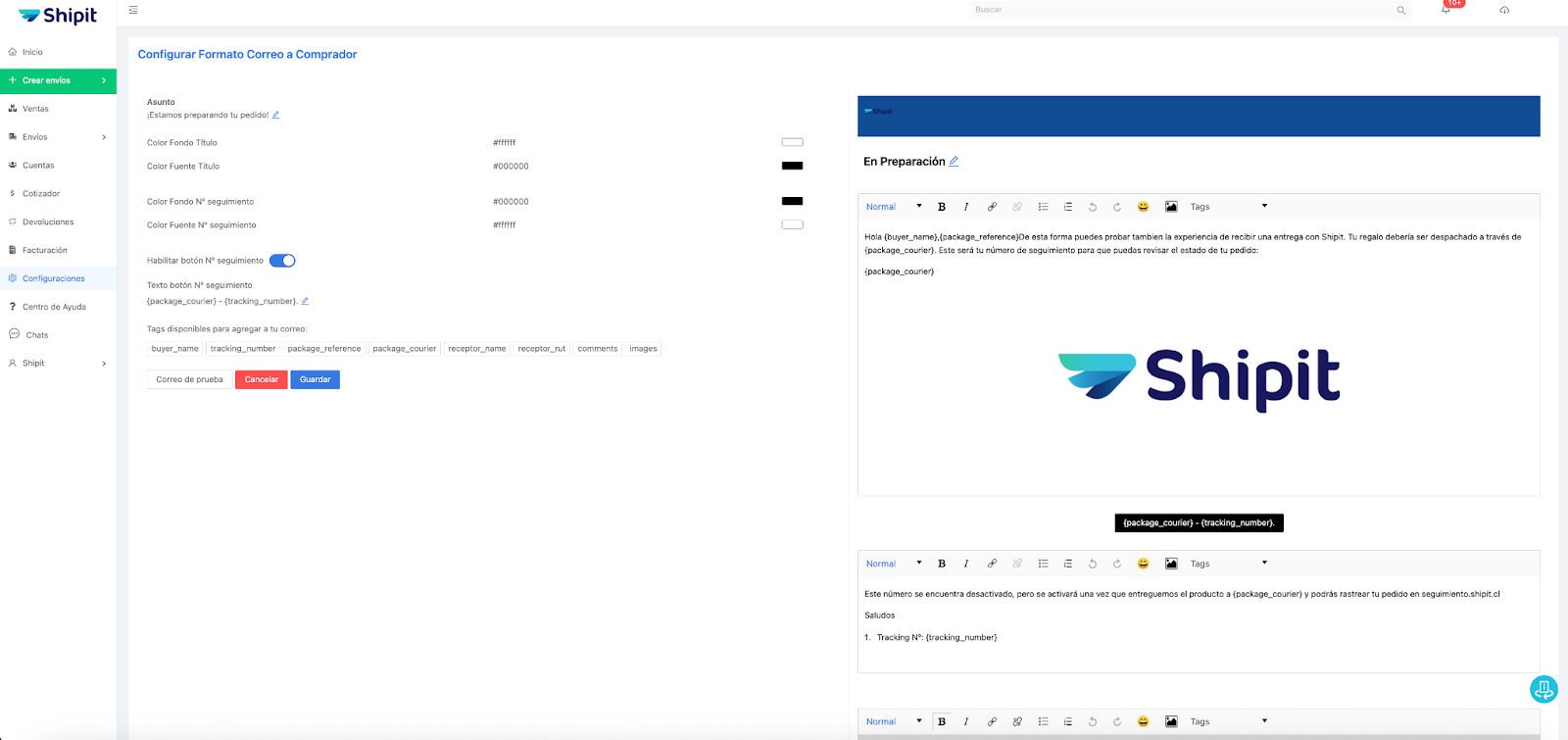Click the search magnifier icon
This screenshot has height=740, width=1568.
1401,11
